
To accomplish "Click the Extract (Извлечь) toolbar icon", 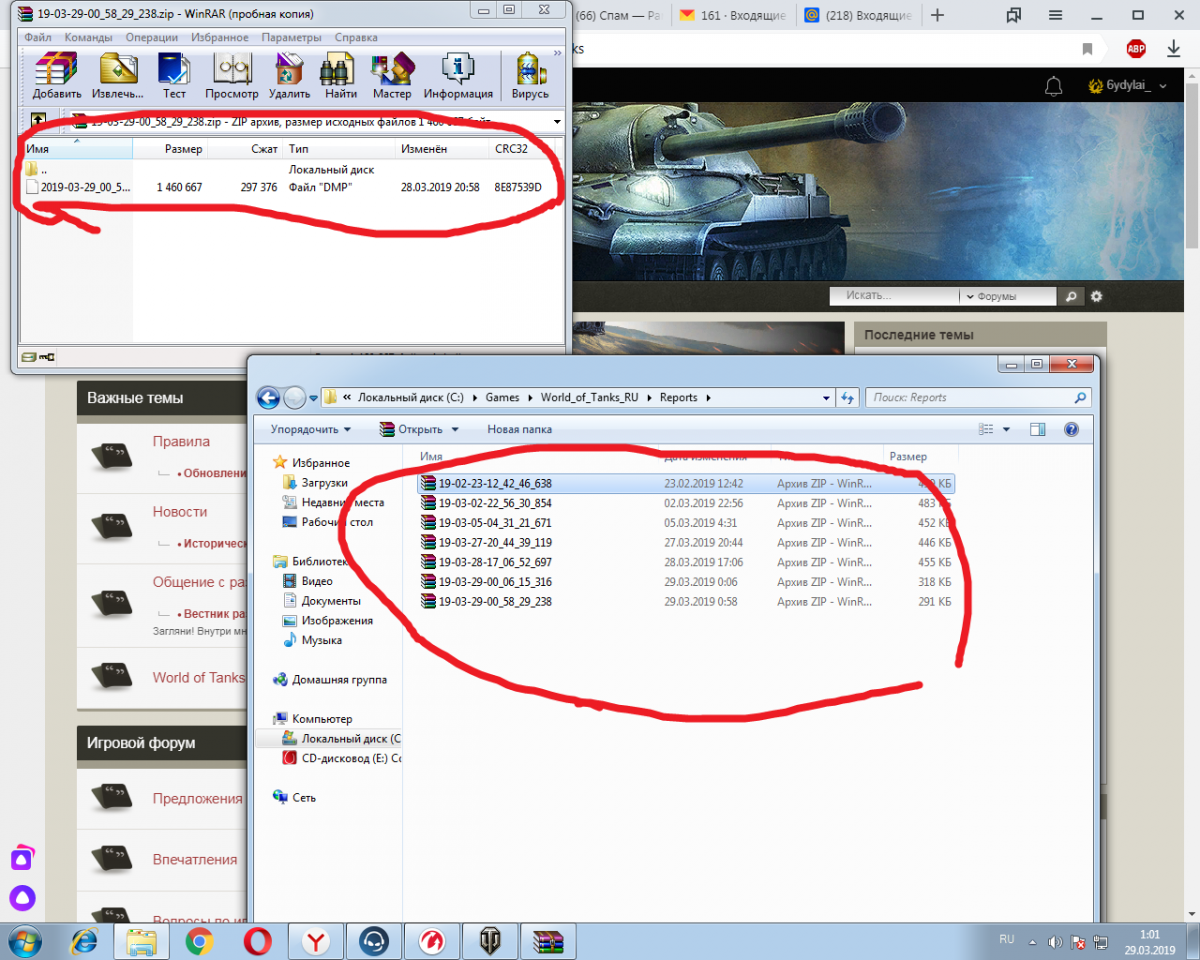I will pyautogui.click(x=117, y=74).
